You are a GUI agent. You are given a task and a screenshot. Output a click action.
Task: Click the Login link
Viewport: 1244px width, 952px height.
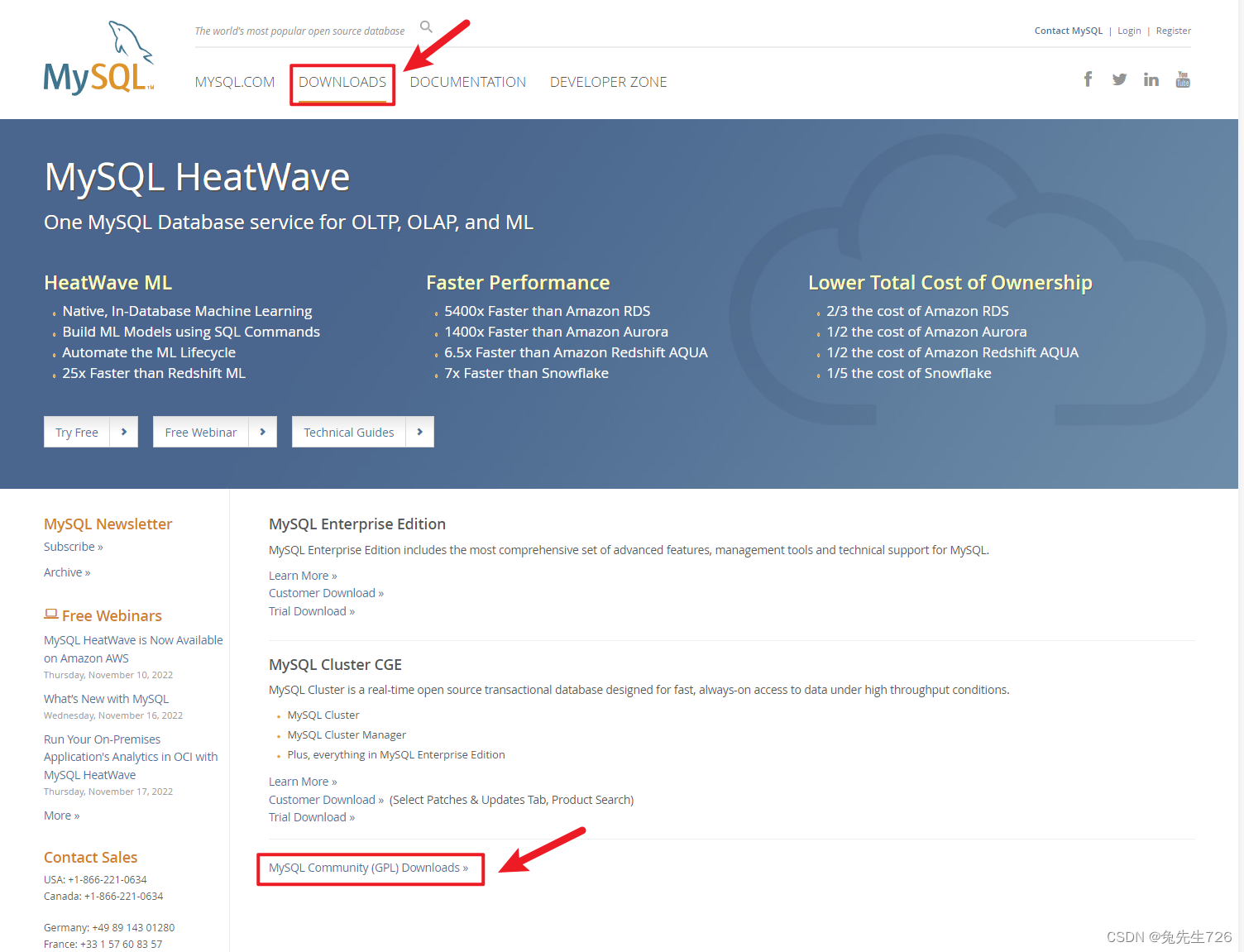click(x=1129, y=31)
